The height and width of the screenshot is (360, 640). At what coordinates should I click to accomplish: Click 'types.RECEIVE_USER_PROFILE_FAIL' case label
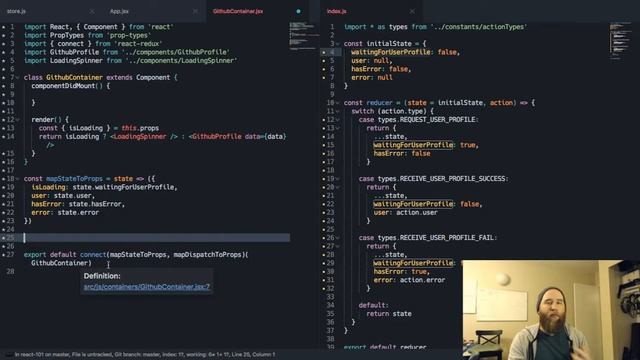coord(436,238)
